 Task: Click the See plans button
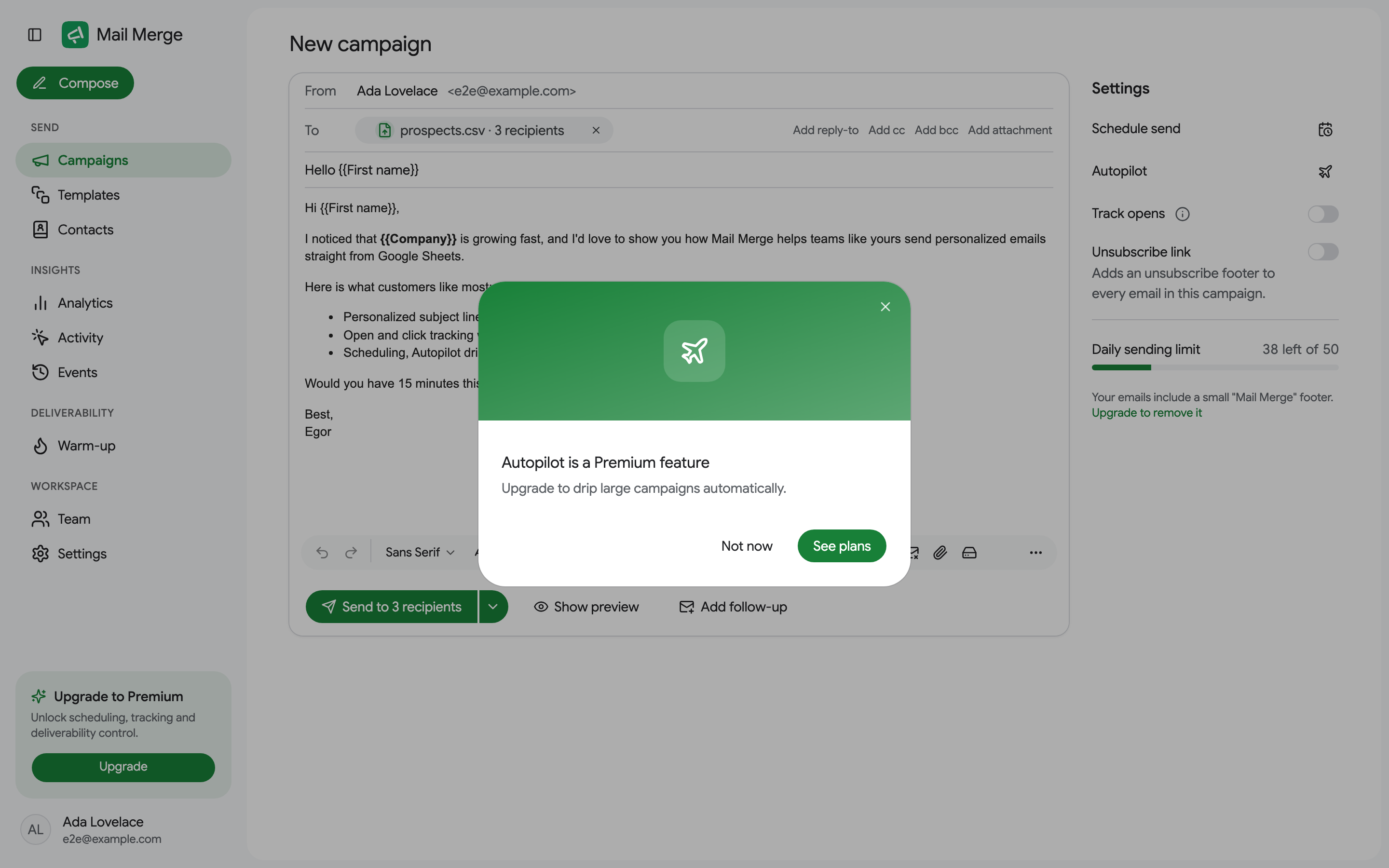(x=842, y=545)
